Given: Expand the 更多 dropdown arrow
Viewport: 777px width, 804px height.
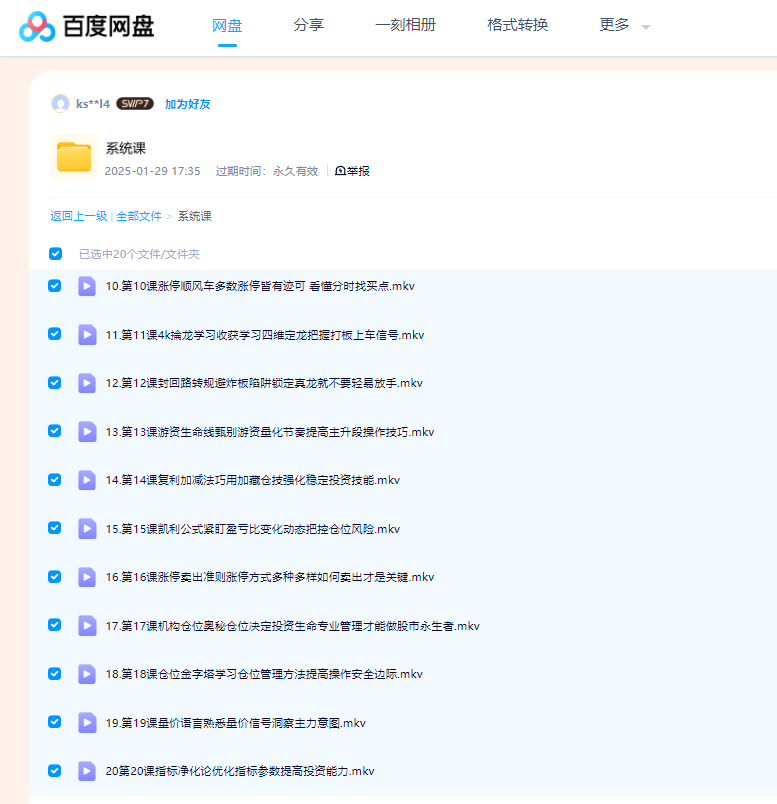Looking at the screenshot, I should tap(646, 27).
